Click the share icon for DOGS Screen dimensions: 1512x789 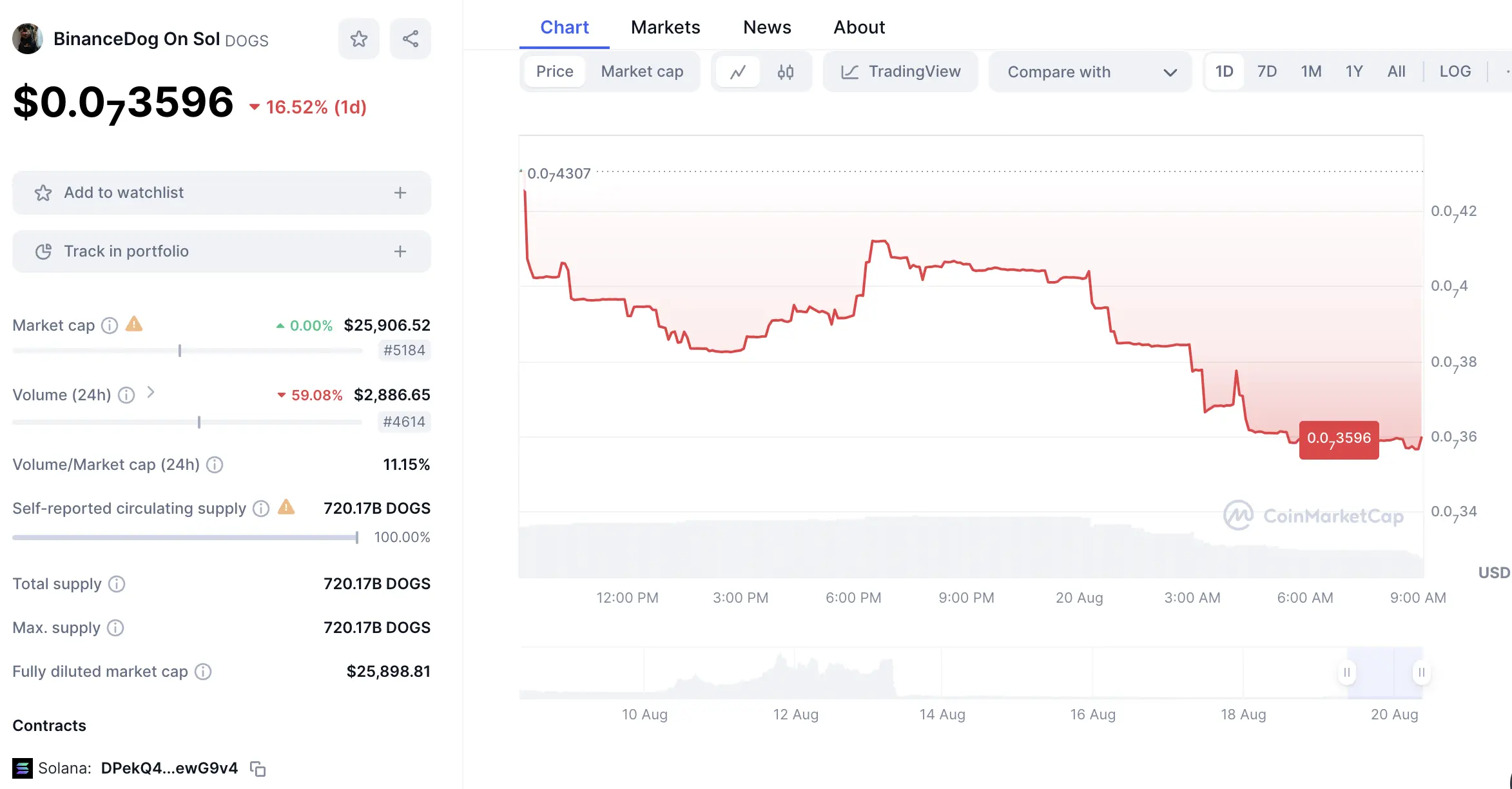coord(410,39)
